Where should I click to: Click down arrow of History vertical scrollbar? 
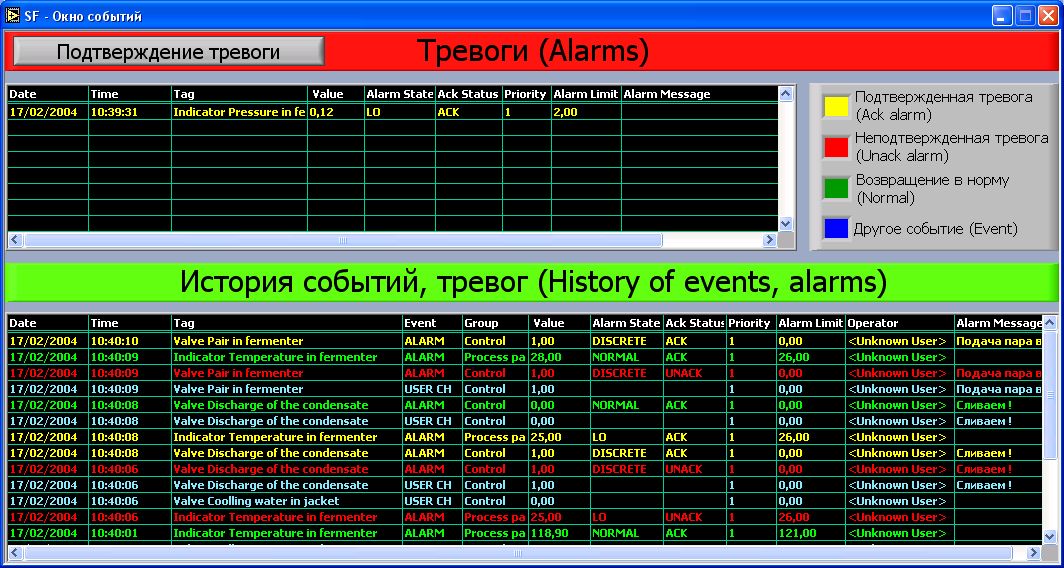[x=1049, y=537]
